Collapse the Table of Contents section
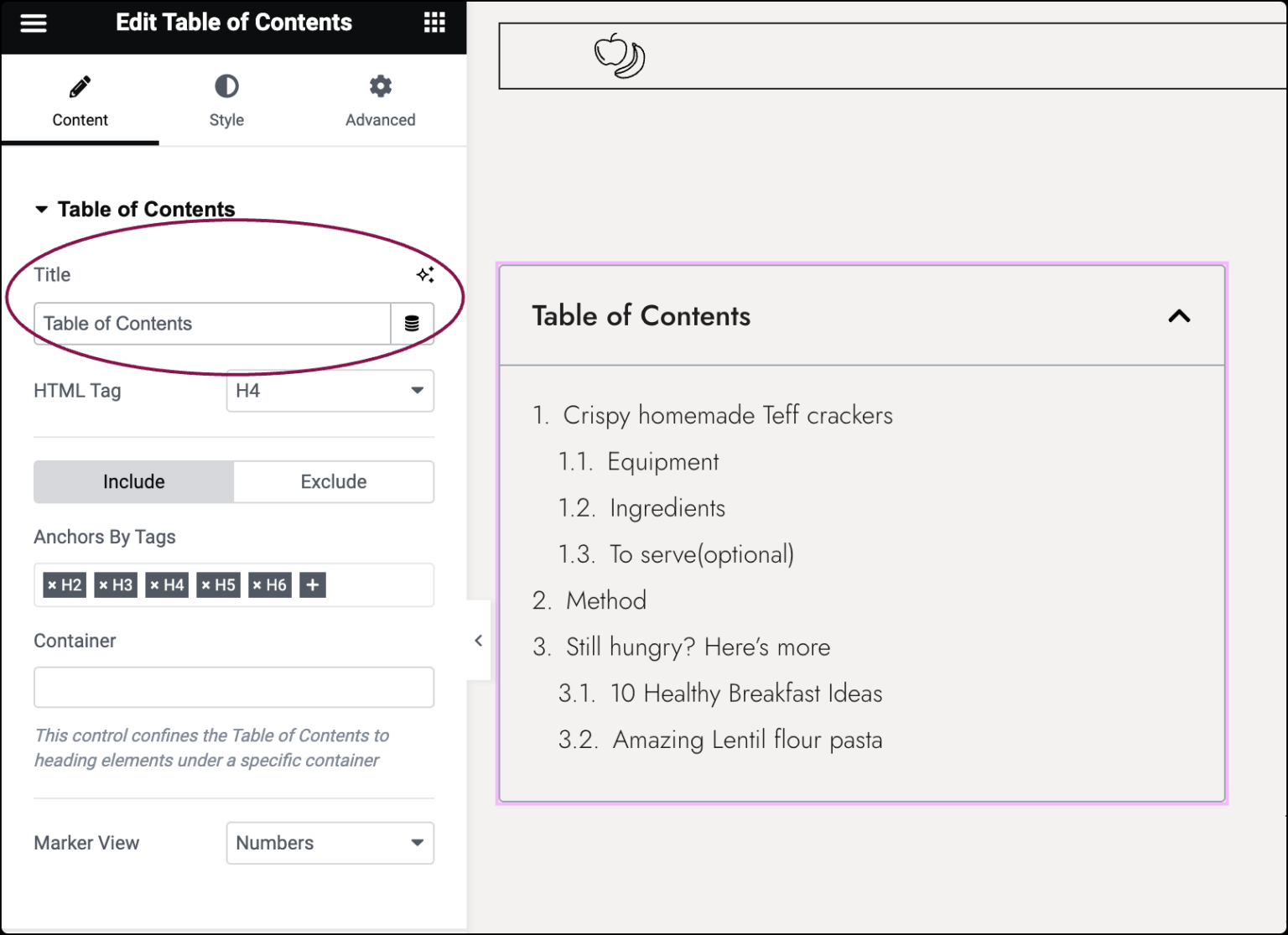The image size is (1288, 935). [x=41, y=209]
